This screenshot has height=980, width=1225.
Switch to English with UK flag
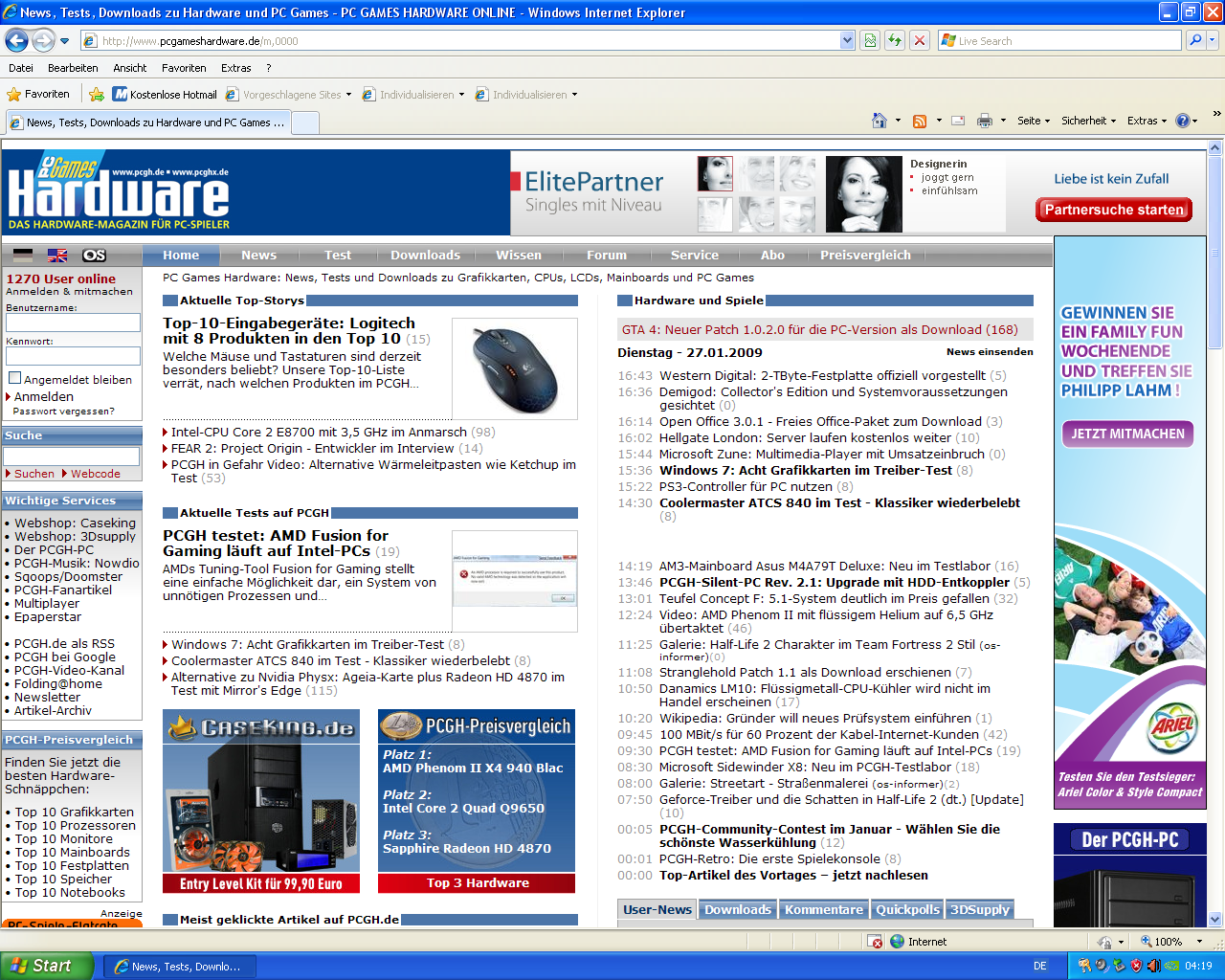(57, 256)
